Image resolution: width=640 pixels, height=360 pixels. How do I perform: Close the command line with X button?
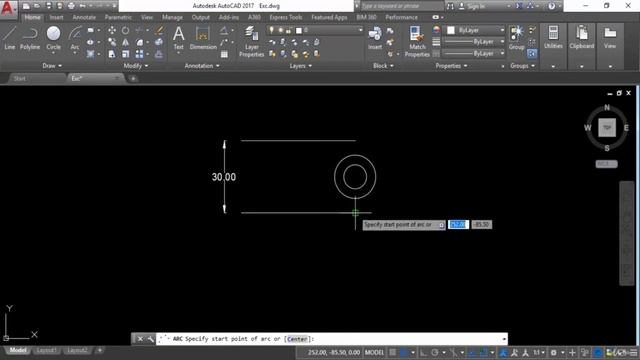click(x=140, y=339)
